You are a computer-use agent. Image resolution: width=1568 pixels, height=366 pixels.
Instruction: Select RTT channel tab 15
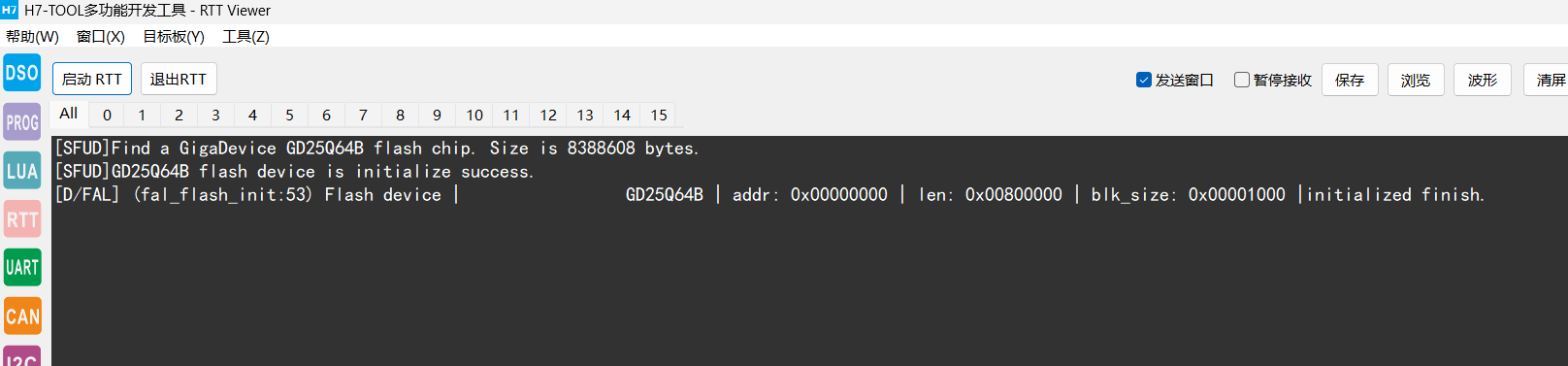click(659, 115)
